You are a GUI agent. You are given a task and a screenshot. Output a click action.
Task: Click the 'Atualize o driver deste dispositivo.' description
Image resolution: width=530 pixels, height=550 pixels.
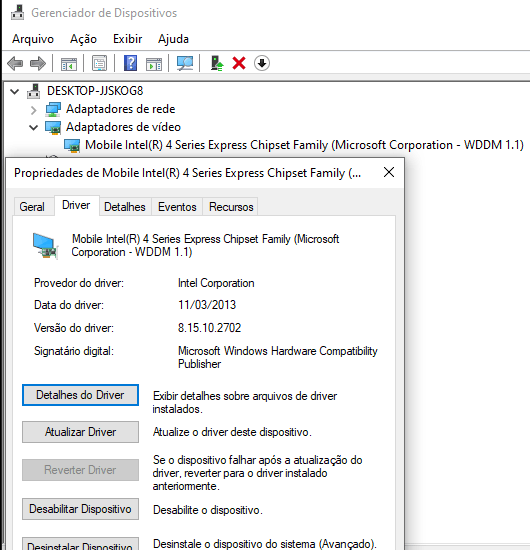[232, 432]
